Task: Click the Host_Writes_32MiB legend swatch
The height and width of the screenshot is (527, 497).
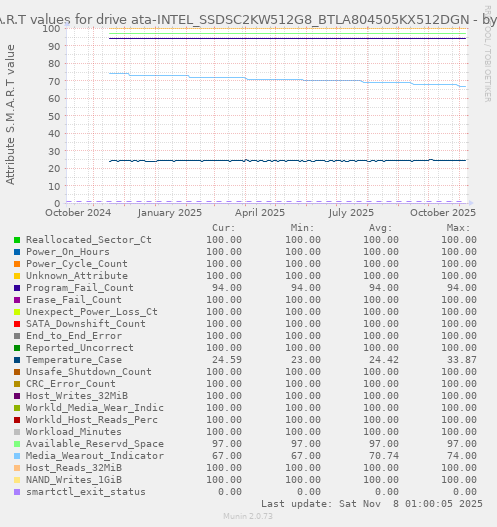Action: (x=17, y=396)
